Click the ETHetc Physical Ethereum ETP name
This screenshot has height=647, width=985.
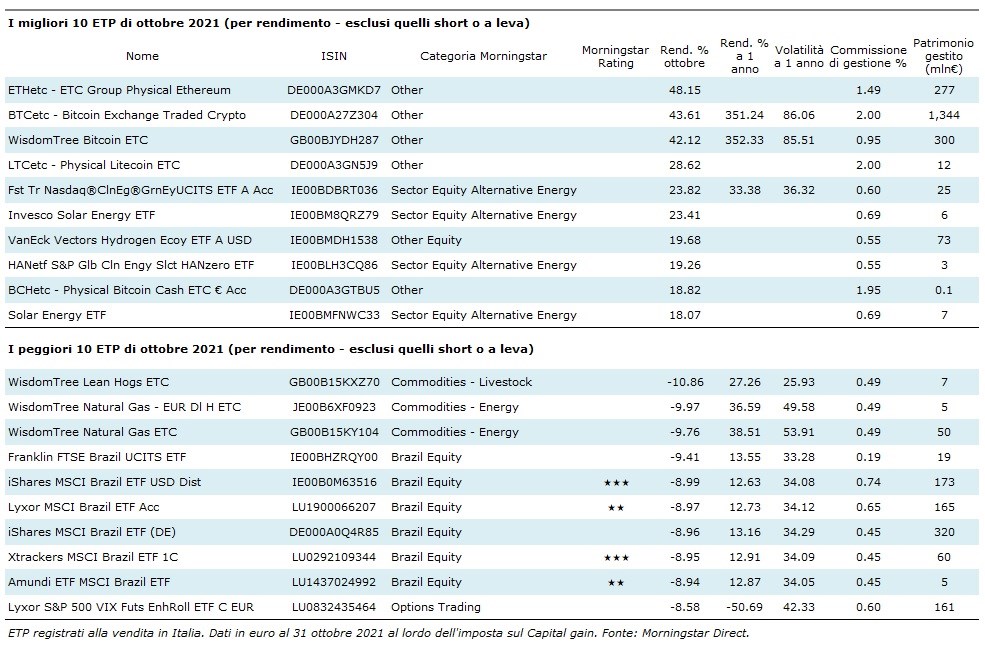[119, 90]
